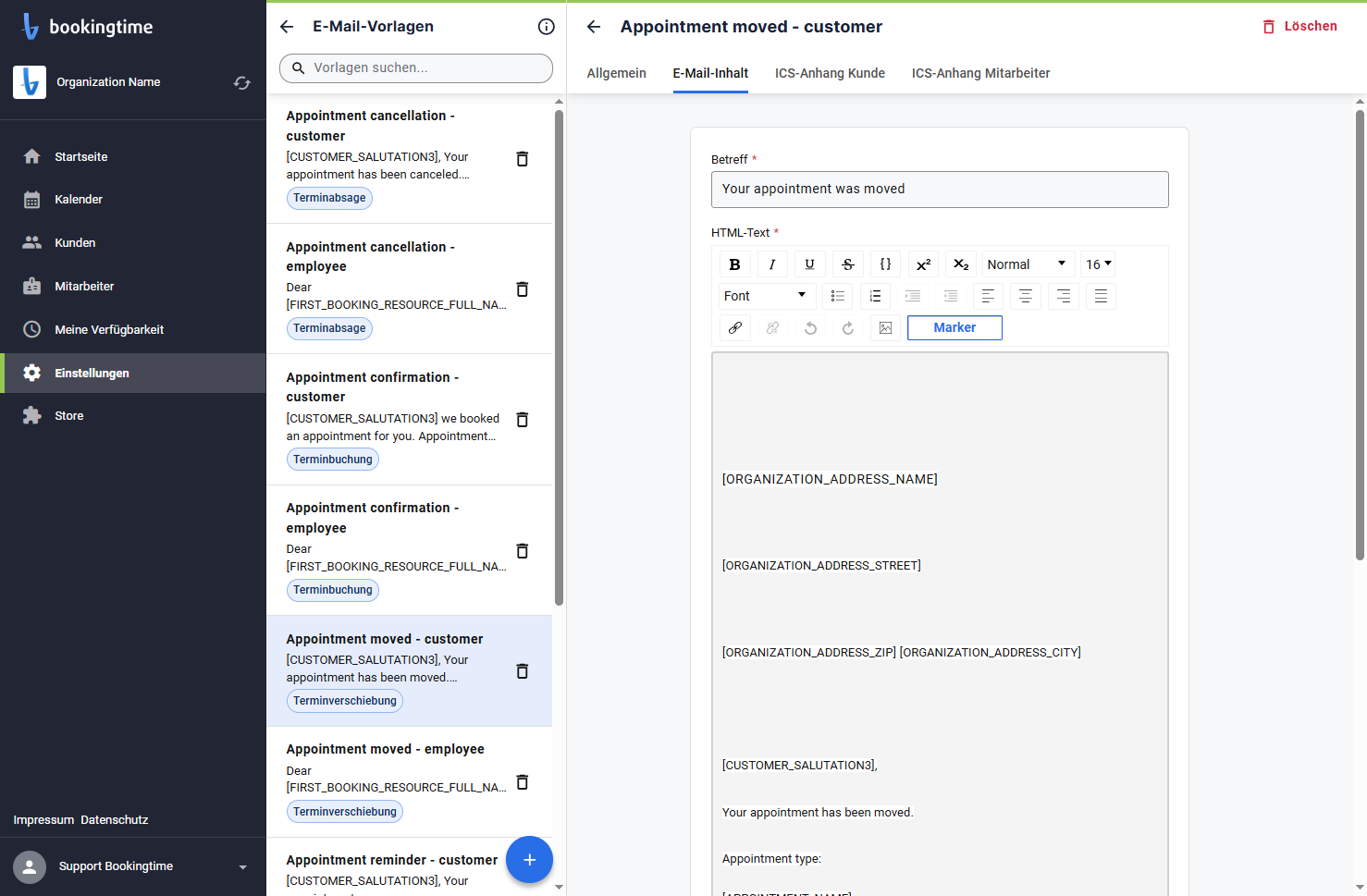Select the E-Mail-Inhalt tab
The width and height of the screenshot is (1367, 896).
(710, 73)
